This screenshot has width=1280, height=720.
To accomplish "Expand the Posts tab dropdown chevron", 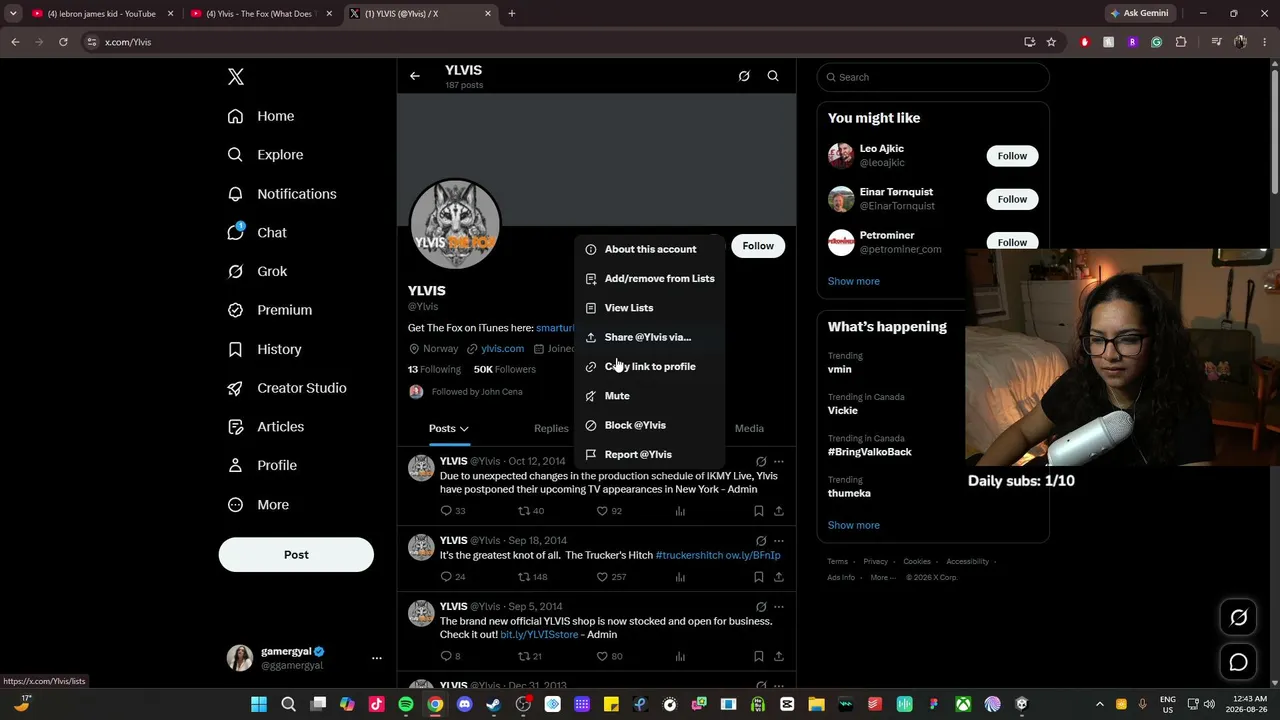I will tap(464, 429).
